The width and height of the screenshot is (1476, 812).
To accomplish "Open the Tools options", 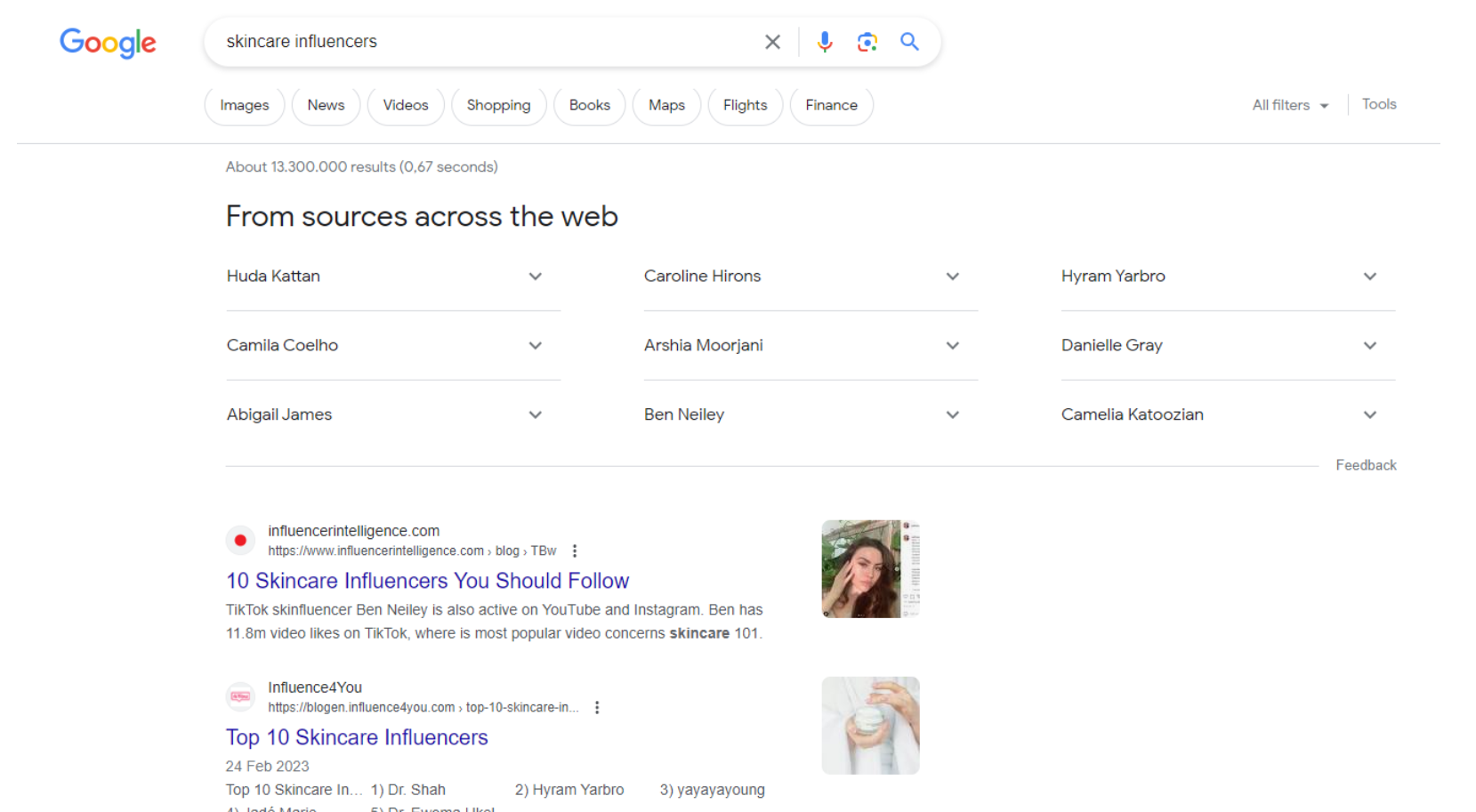I will pyautogui.click(x=1379, y=104).
